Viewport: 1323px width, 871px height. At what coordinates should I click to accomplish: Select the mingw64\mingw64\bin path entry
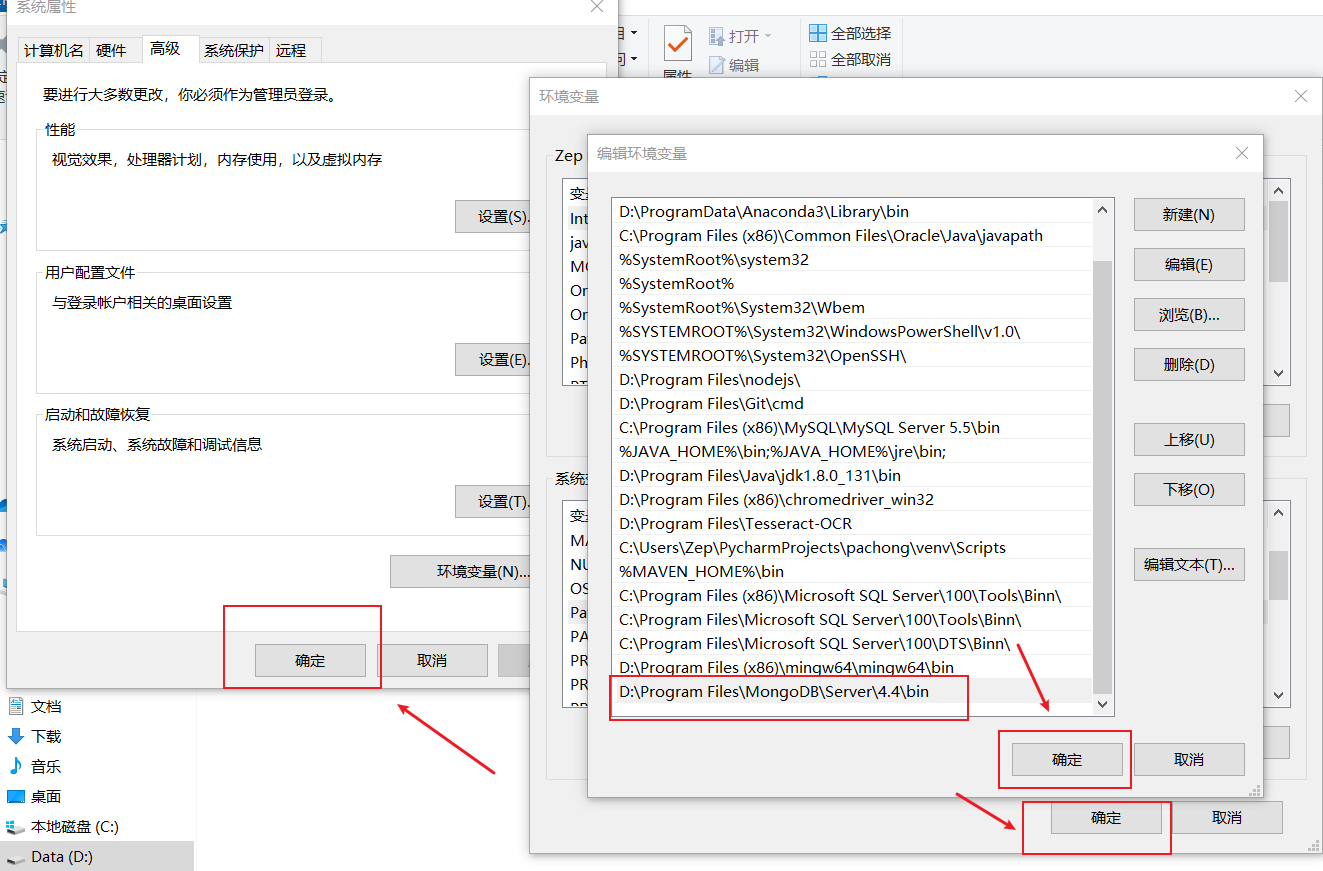click(852, 667)
